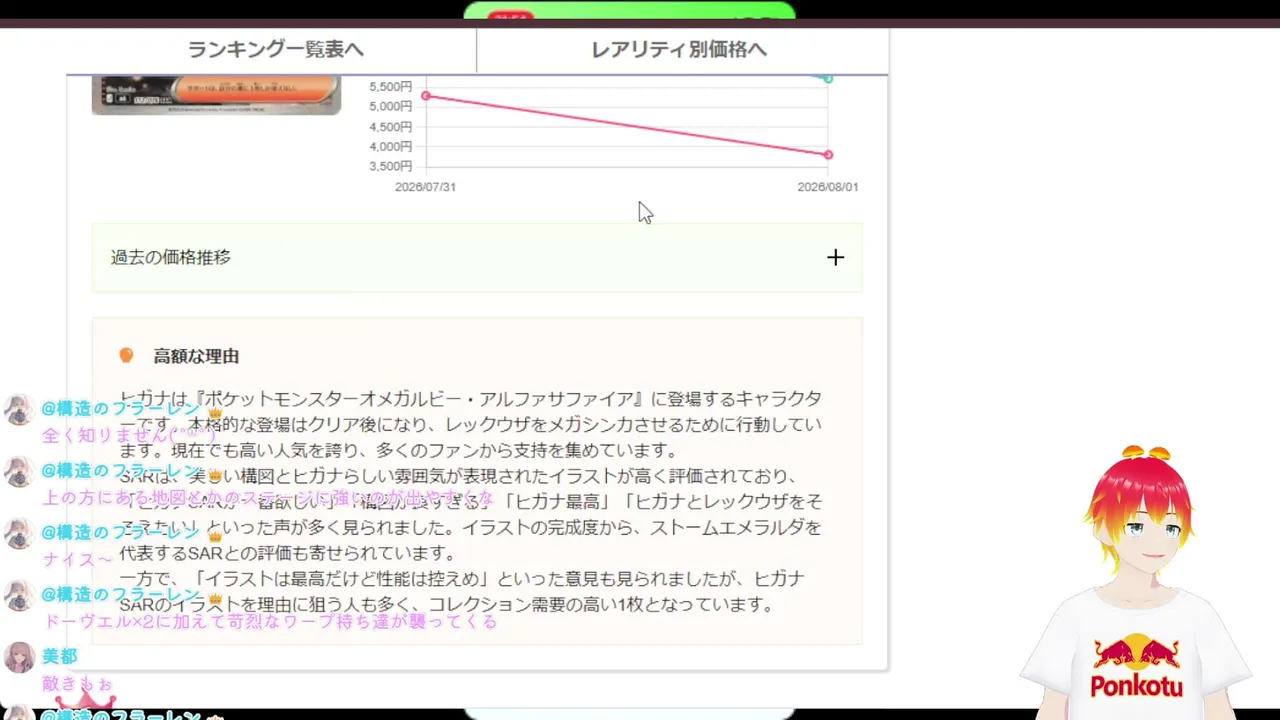The image size is (1280, 720).
Task: Click the username 美都 in chat
Action: tap(59, 656)
